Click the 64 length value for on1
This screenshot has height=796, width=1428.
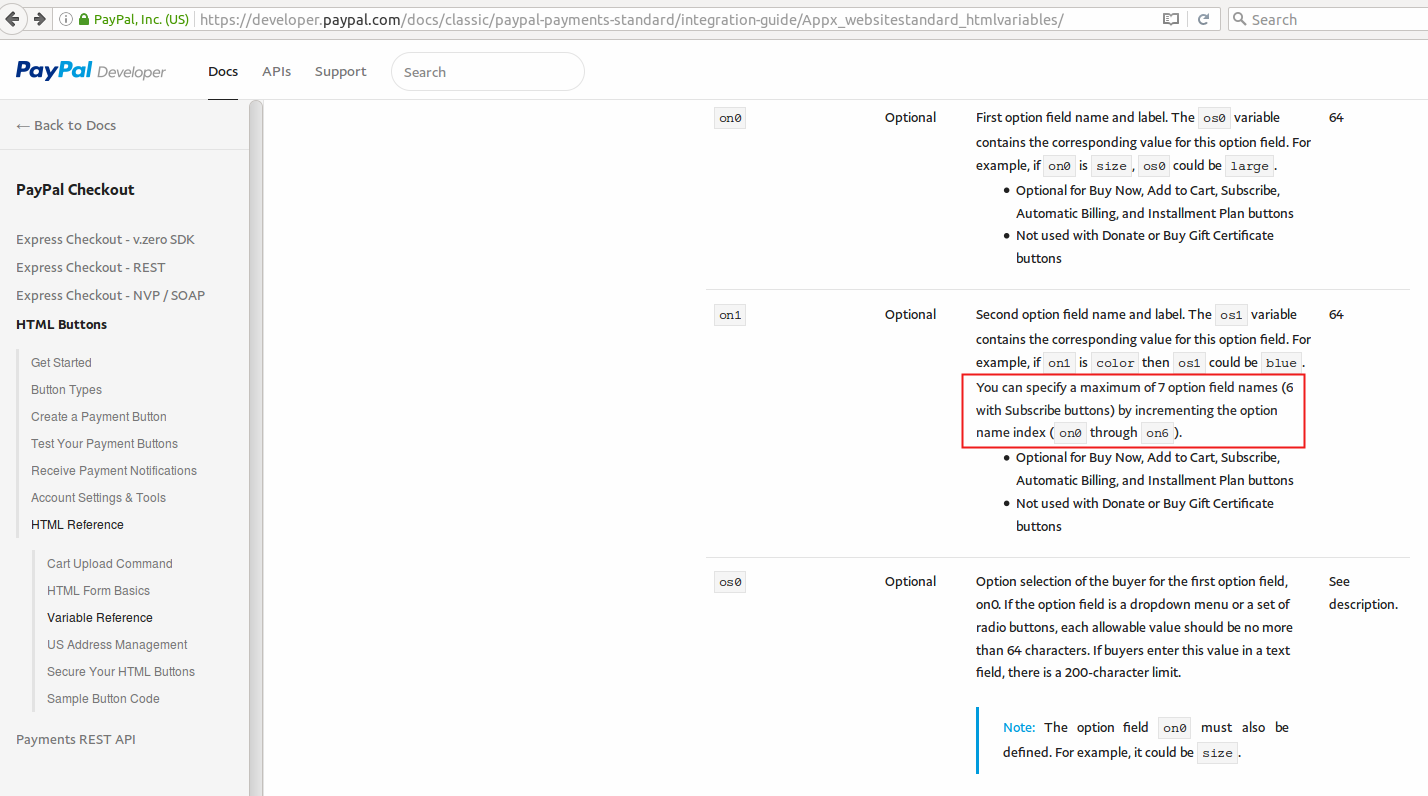click(1336, 314)
